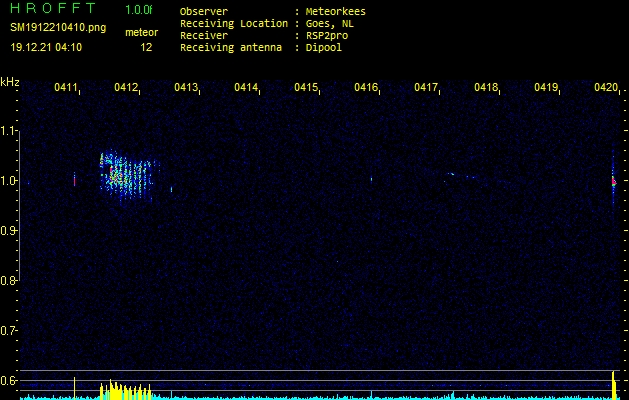Click the 0414 time marker
This screenshot has width=629, height=400.
coord(246,87)
